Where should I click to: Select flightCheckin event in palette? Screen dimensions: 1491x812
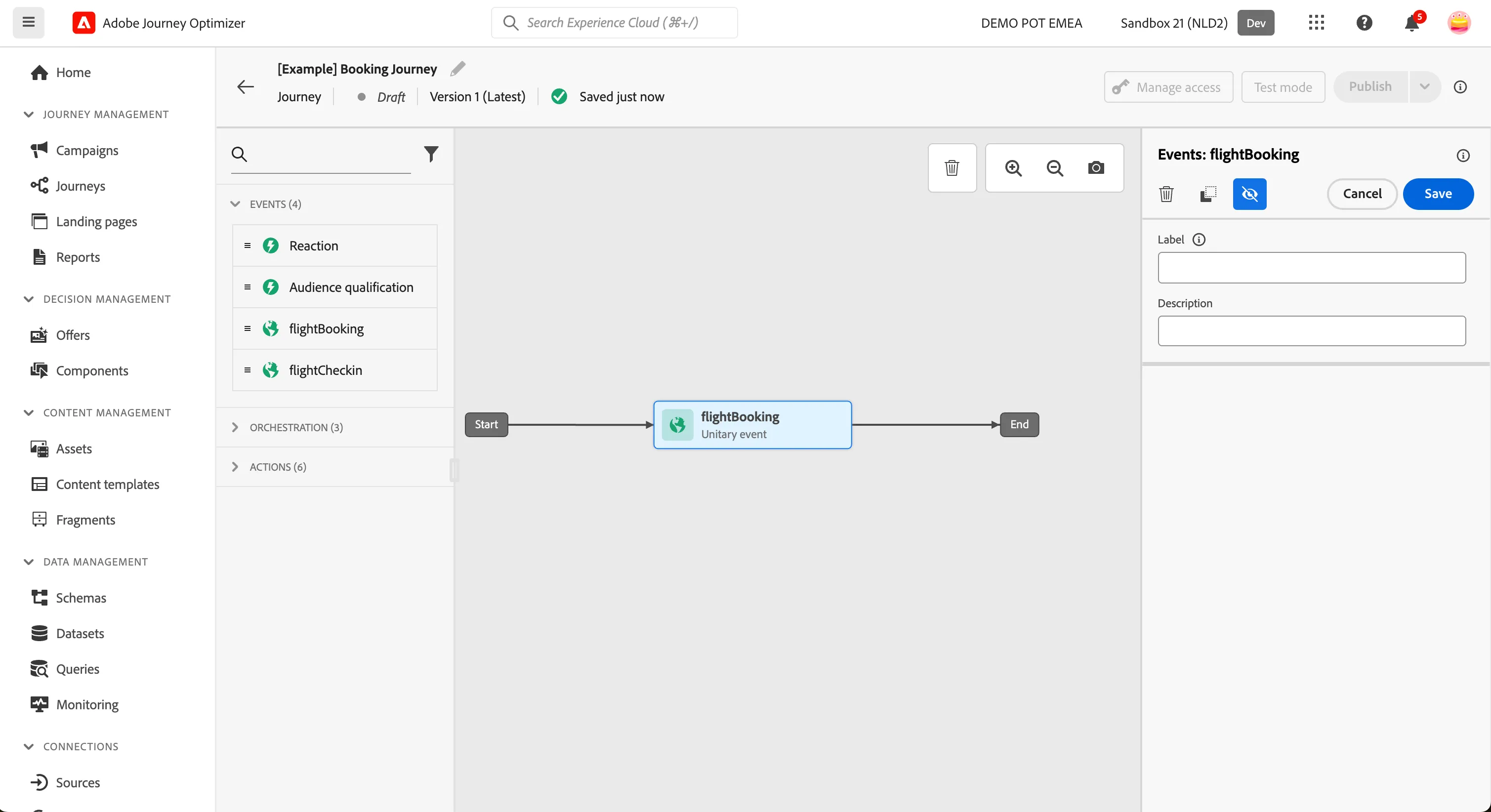334,370
